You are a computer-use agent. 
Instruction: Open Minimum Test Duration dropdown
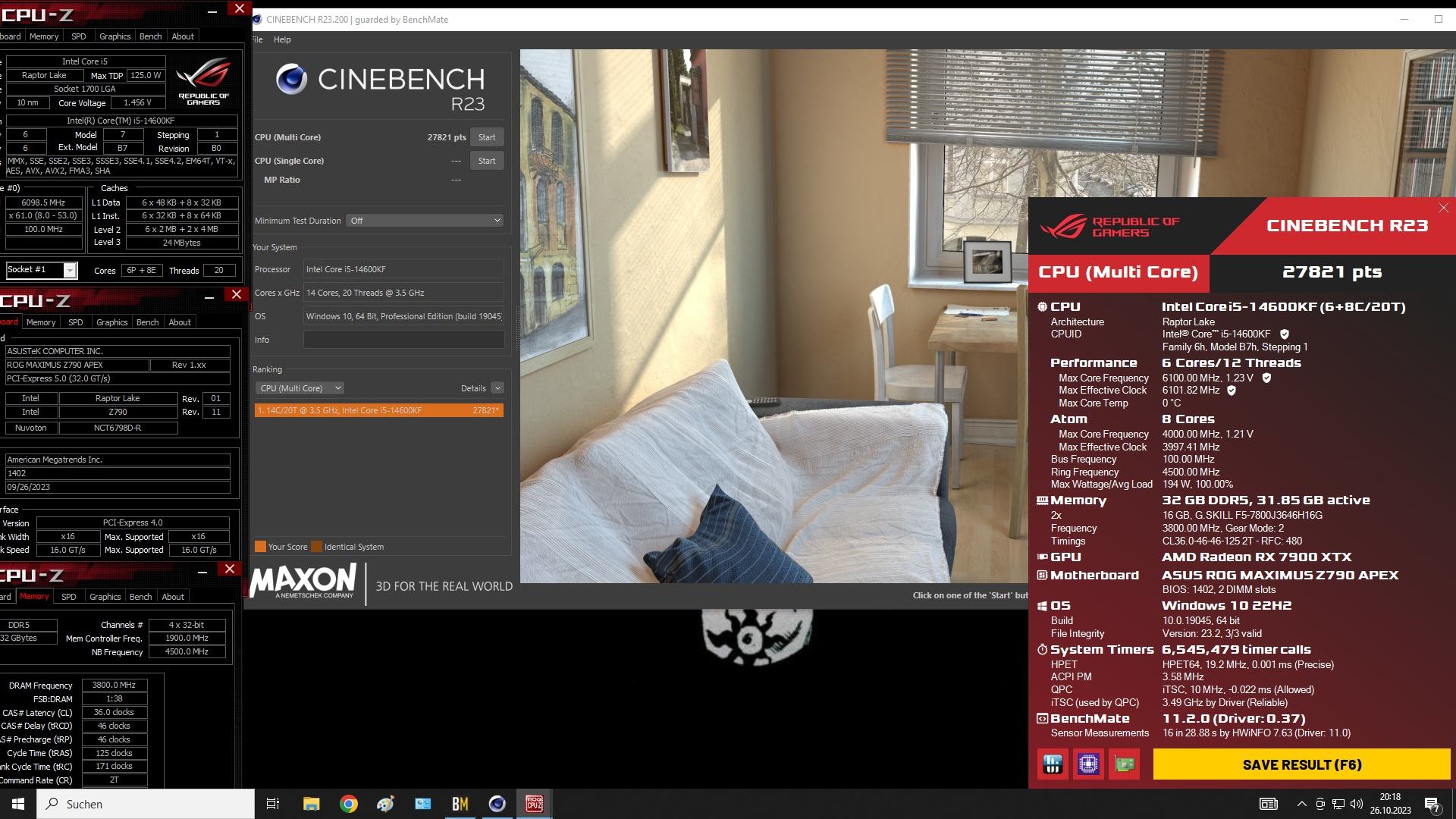click(425, 221)
